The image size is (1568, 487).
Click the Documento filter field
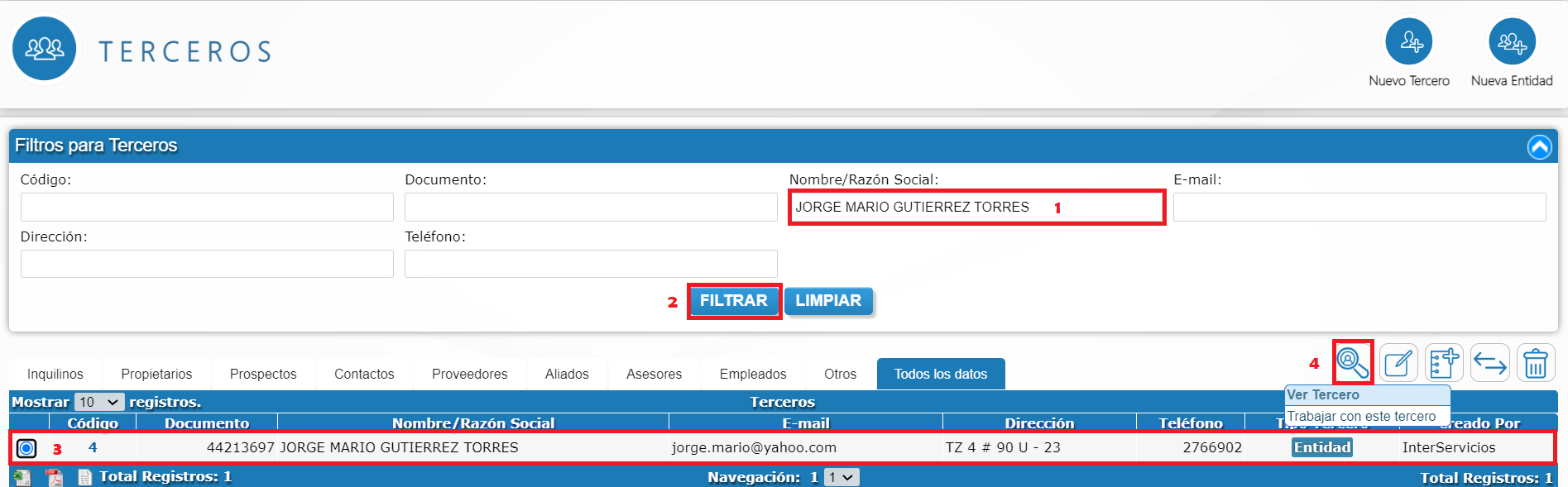point(590,207)
